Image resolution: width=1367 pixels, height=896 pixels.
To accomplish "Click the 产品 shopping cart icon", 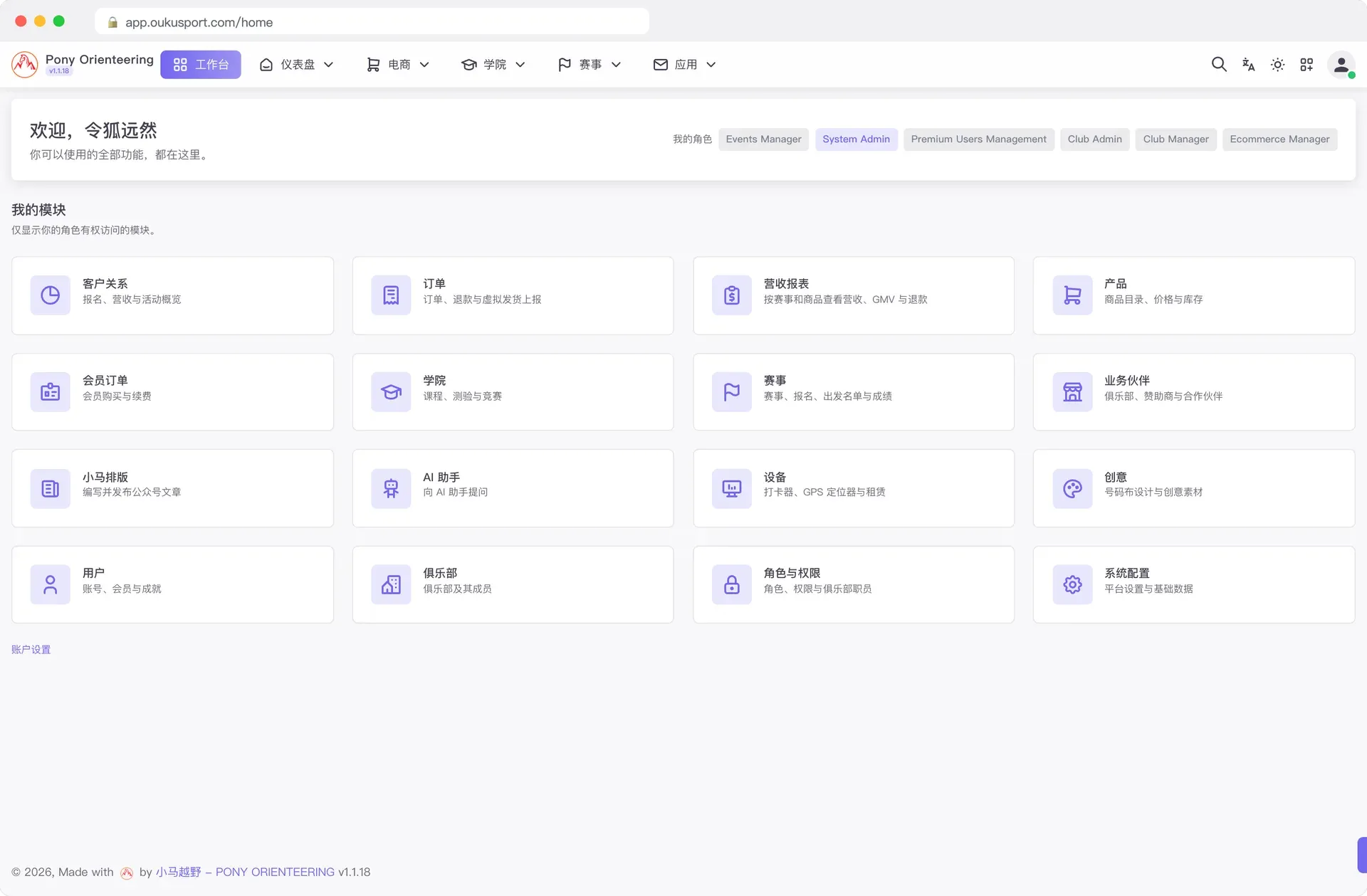I will click(1072, 295).
